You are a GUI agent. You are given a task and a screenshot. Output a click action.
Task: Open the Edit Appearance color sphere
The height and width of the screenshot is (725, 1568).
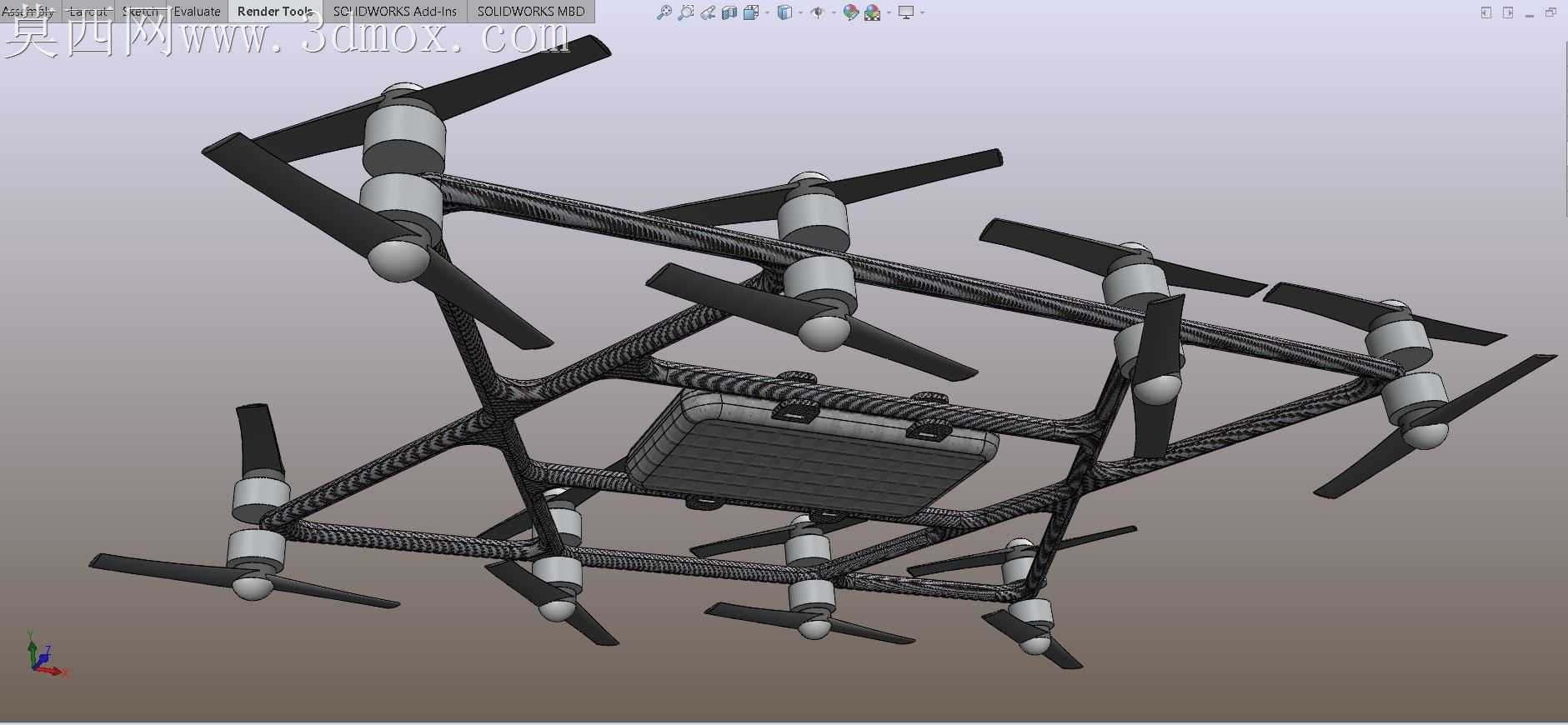click(851, 12)
